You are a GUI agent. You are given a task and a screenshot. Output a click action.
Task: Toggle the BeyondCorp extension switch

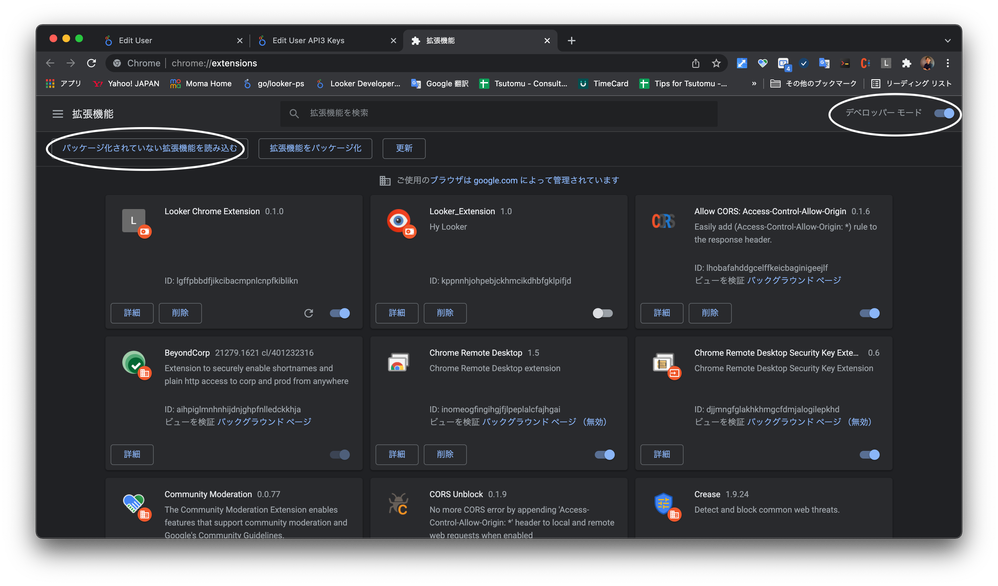pos(340,454)
